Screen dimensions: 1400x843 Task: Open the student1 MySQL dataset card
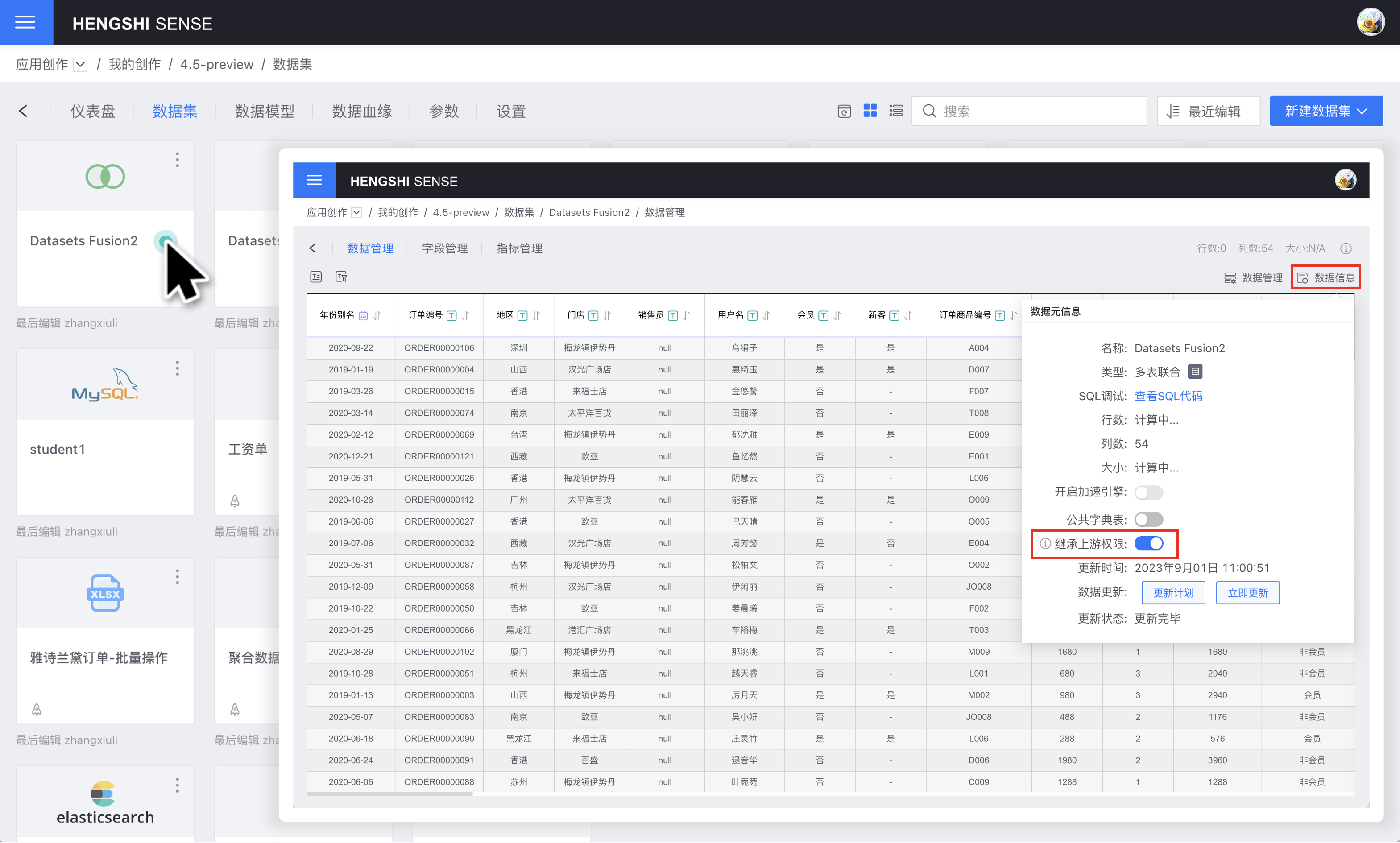click(105, 432)
